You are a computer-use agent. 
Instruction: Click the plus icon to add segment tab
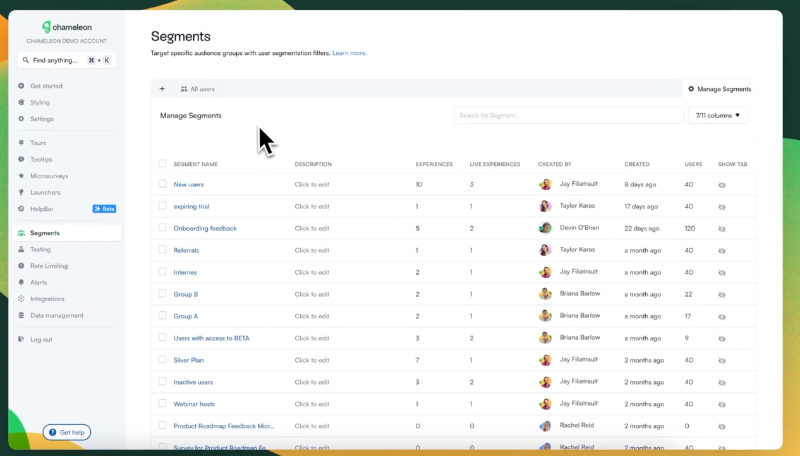tap(162, 89)
